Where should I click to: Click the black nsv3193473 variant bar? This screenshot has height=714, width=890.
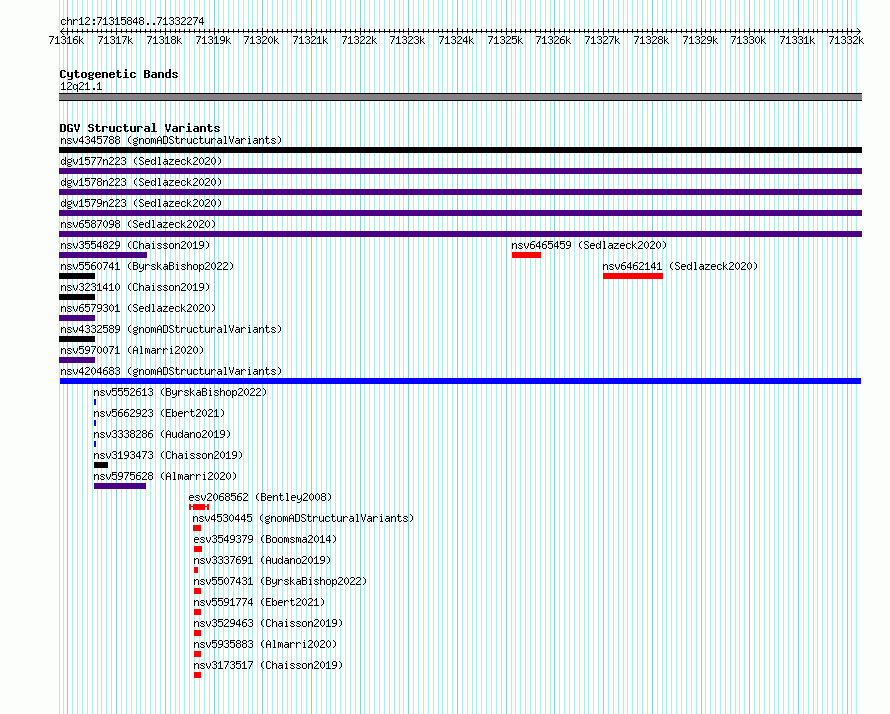pyautogui.click(x=101, y=465)
